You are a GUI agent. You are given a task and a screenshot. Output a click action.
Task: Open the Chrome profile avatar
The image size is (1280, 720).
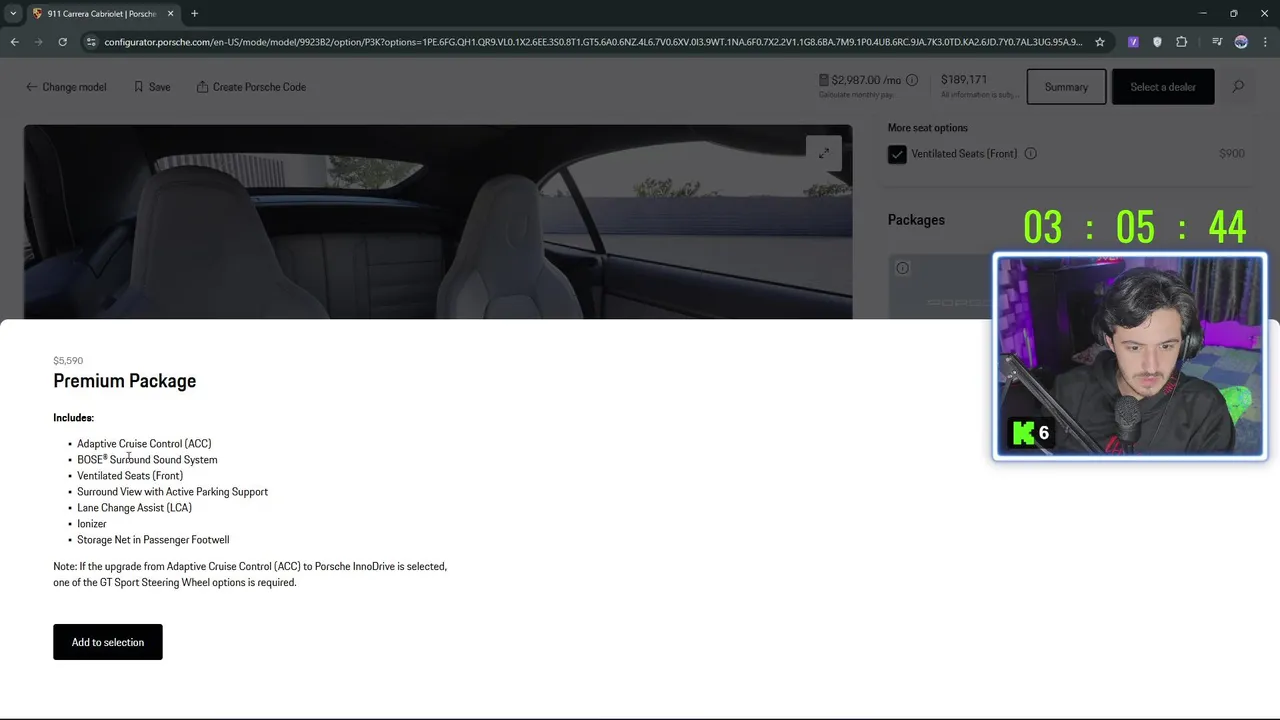click(x=1241, y=42)
